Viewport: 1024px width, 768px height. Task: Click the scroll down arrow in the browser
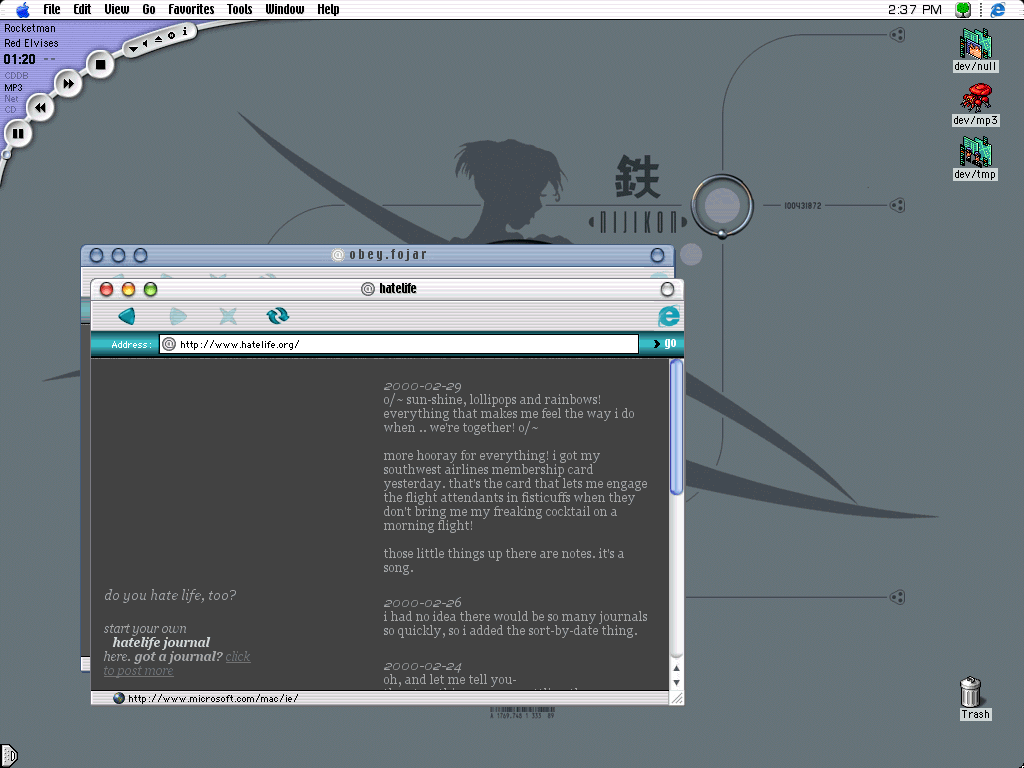click(676, 683)
